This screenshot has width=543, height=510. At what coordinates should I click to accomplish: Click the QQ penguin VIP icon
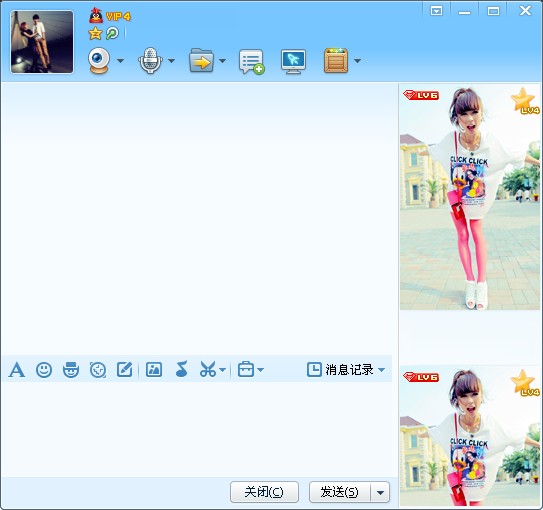point(96,16)
